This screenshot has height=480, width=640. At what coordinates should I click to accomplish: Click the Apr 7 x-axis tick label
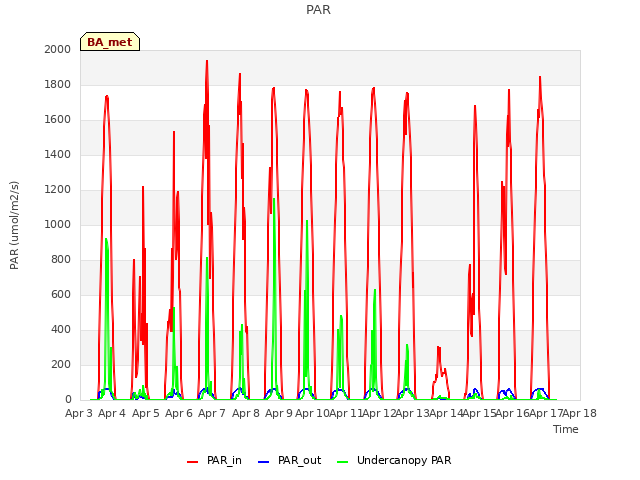pyautogui.click(x=212, y=413)
